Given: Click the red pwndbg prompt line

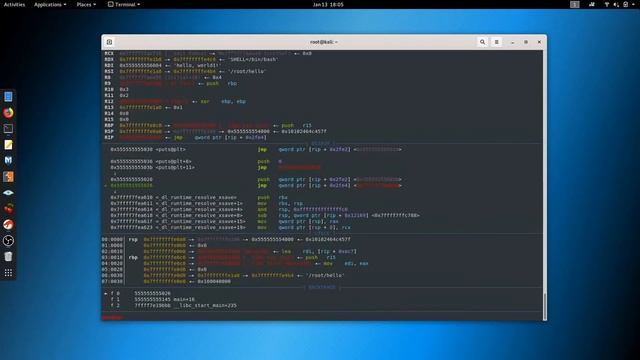Looking at the screenshot, I should [x=112, y=317].
